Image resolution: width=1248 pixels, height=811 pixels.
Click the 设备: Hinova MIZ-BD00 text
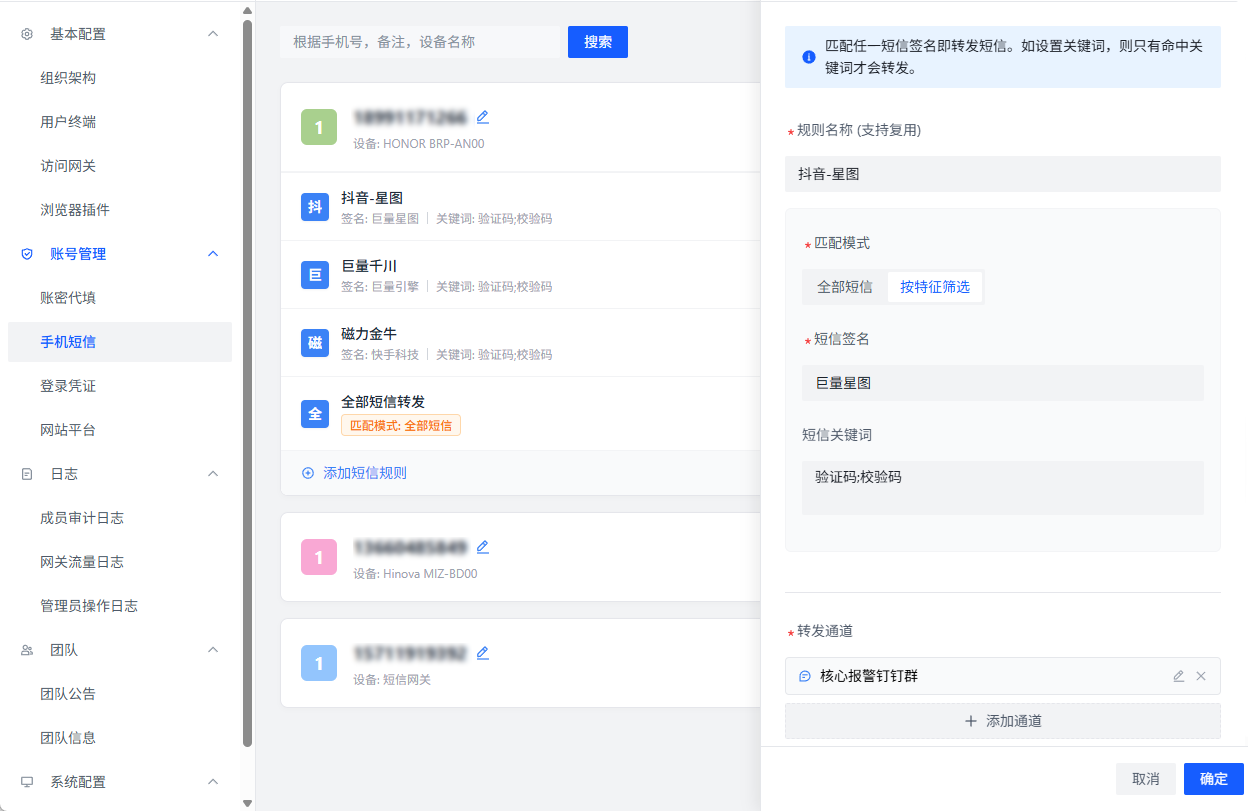415,574
